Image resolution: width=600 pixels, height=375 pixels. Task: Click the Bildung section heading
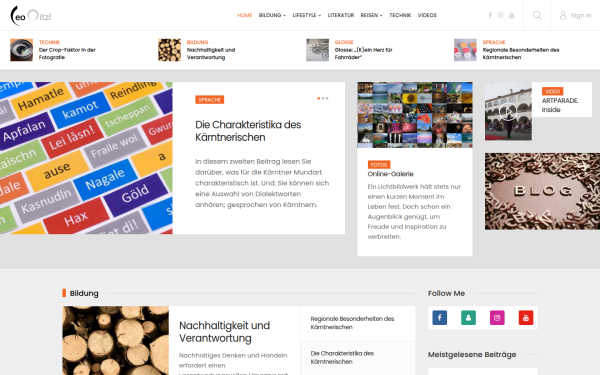pos(84,293)
